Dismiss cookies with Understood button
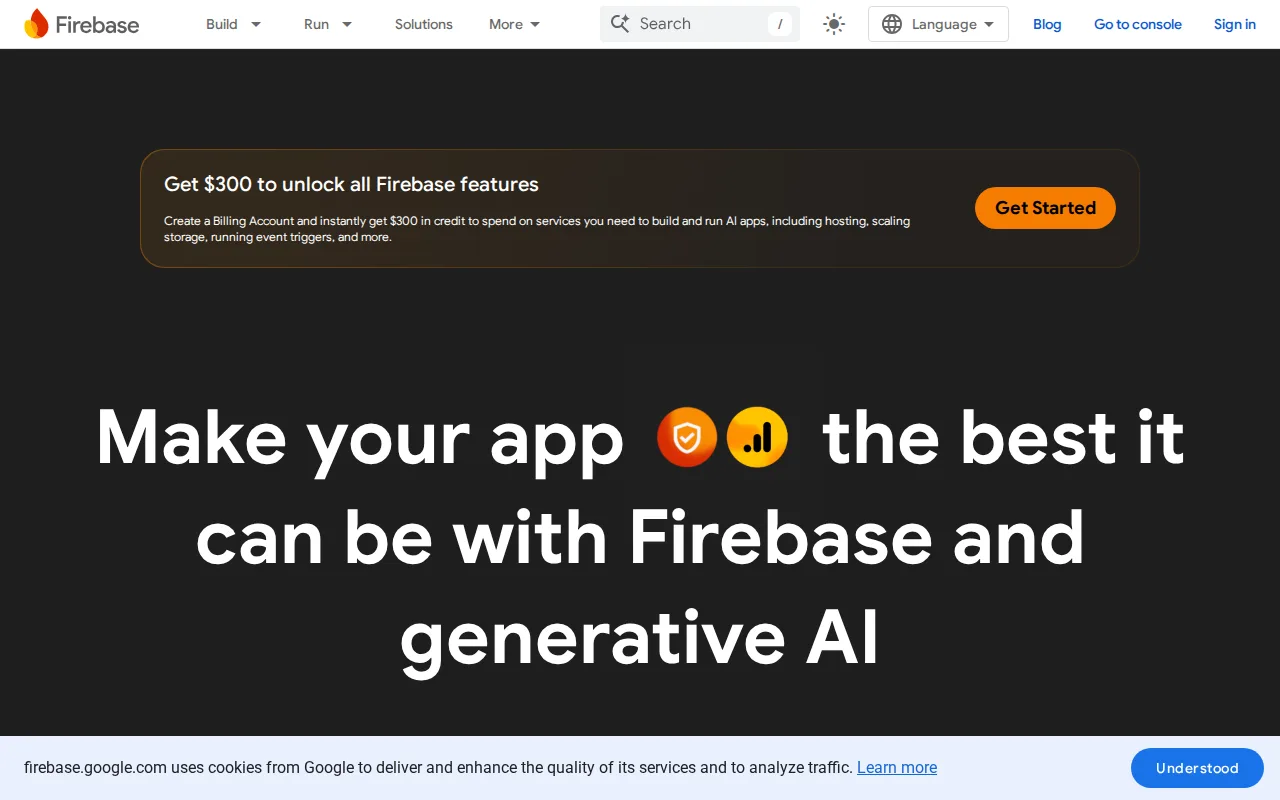The width and height of the screenshot is (1280, 800). tap(1197, 768)
